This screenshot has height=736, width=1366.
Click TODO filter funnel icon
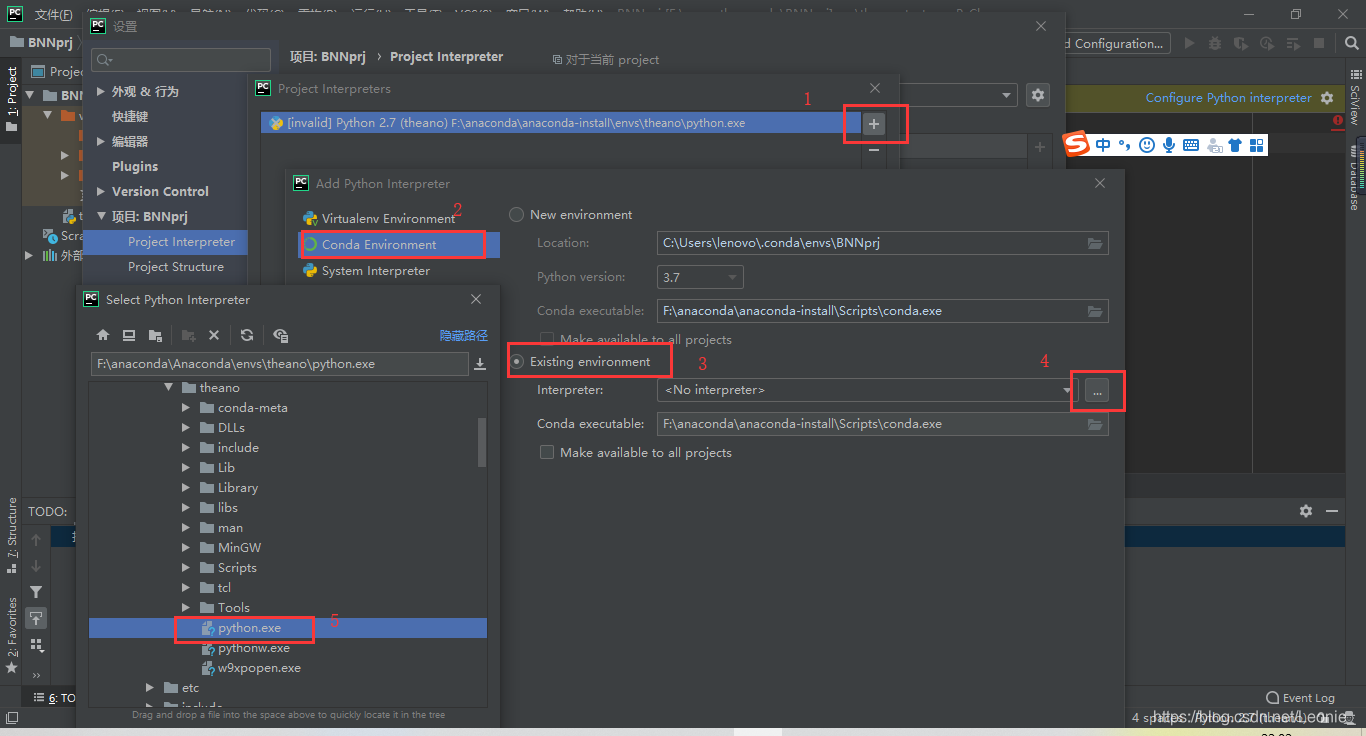coord(36,592)
